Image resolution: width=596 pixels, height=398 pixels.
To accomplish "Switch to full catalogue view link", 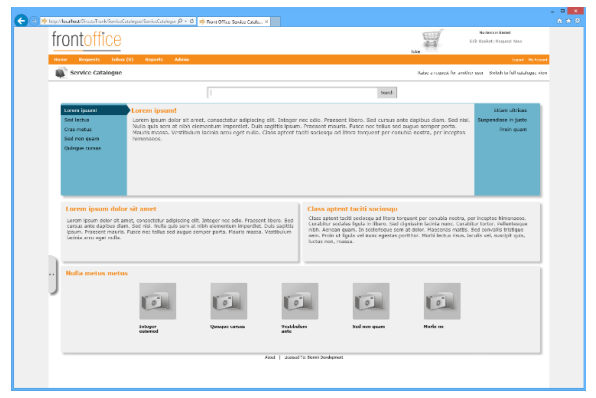I will pos(518,73).
